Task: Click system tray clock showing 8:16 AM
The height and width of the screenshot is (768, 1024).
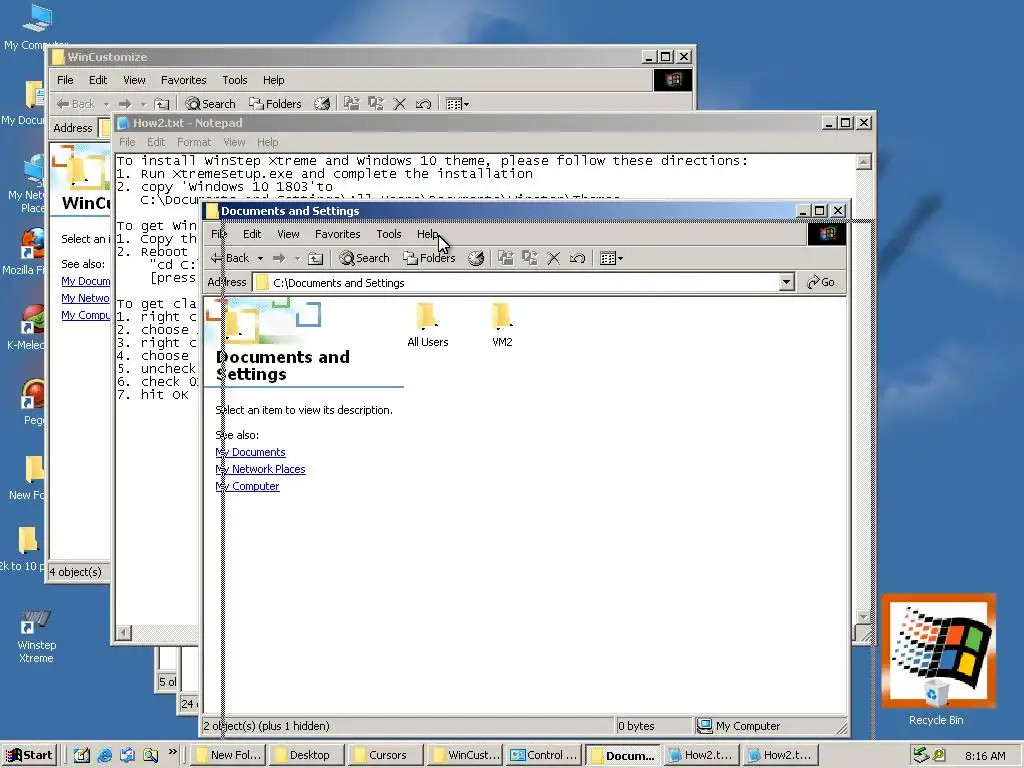Action: pos(985,756)
